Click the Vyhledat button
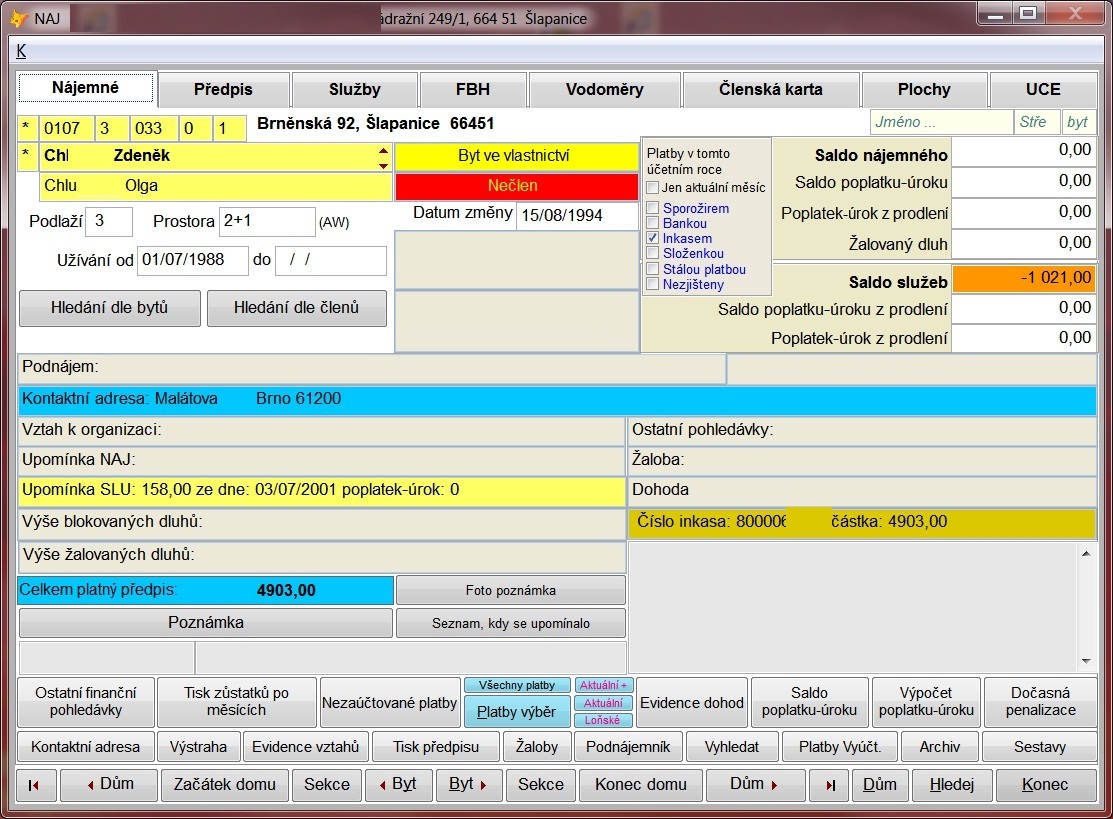 pyautogui.click(x=732, y=747)
